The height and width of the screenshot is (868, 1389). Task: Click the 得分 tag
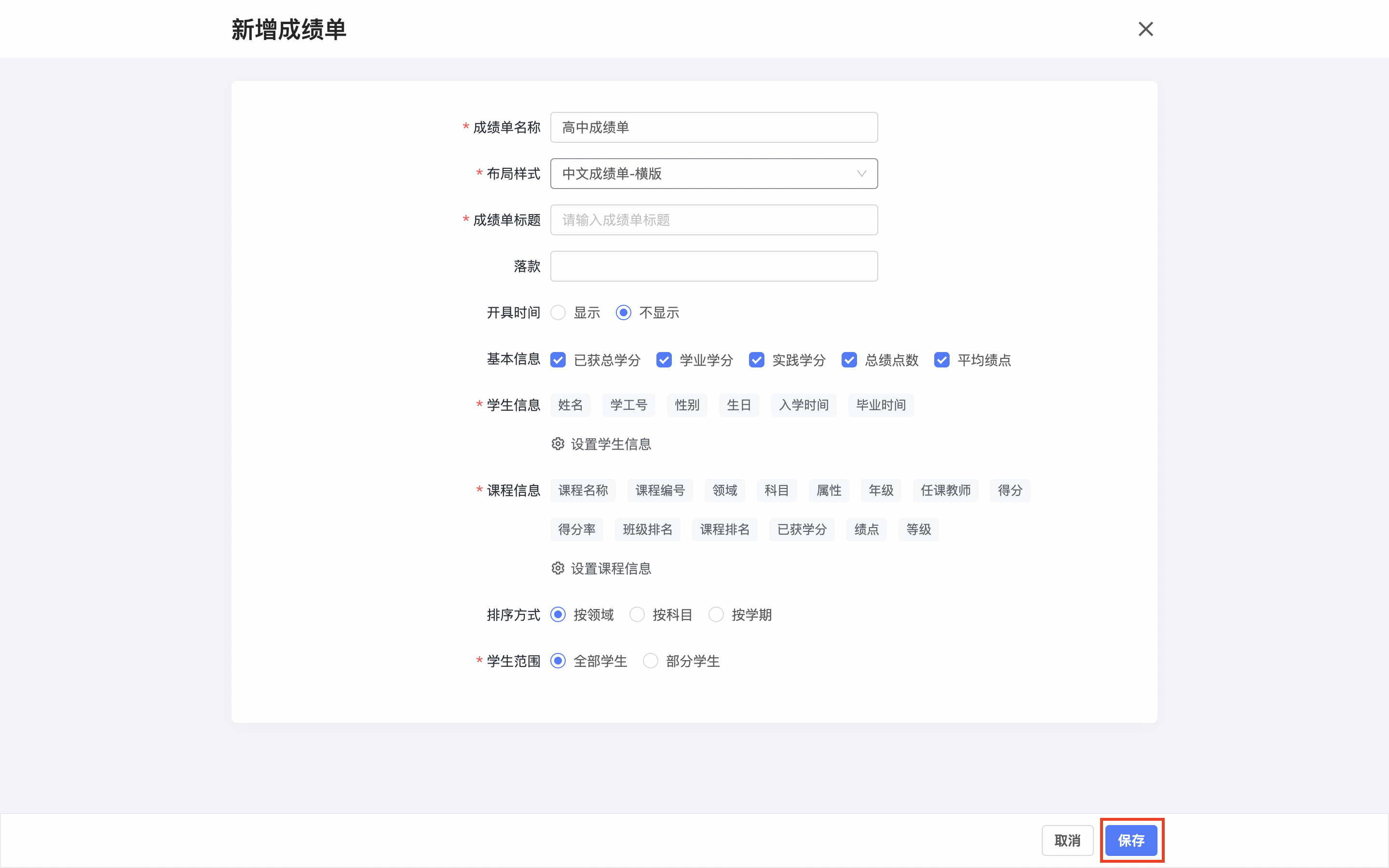[1010, 491]
